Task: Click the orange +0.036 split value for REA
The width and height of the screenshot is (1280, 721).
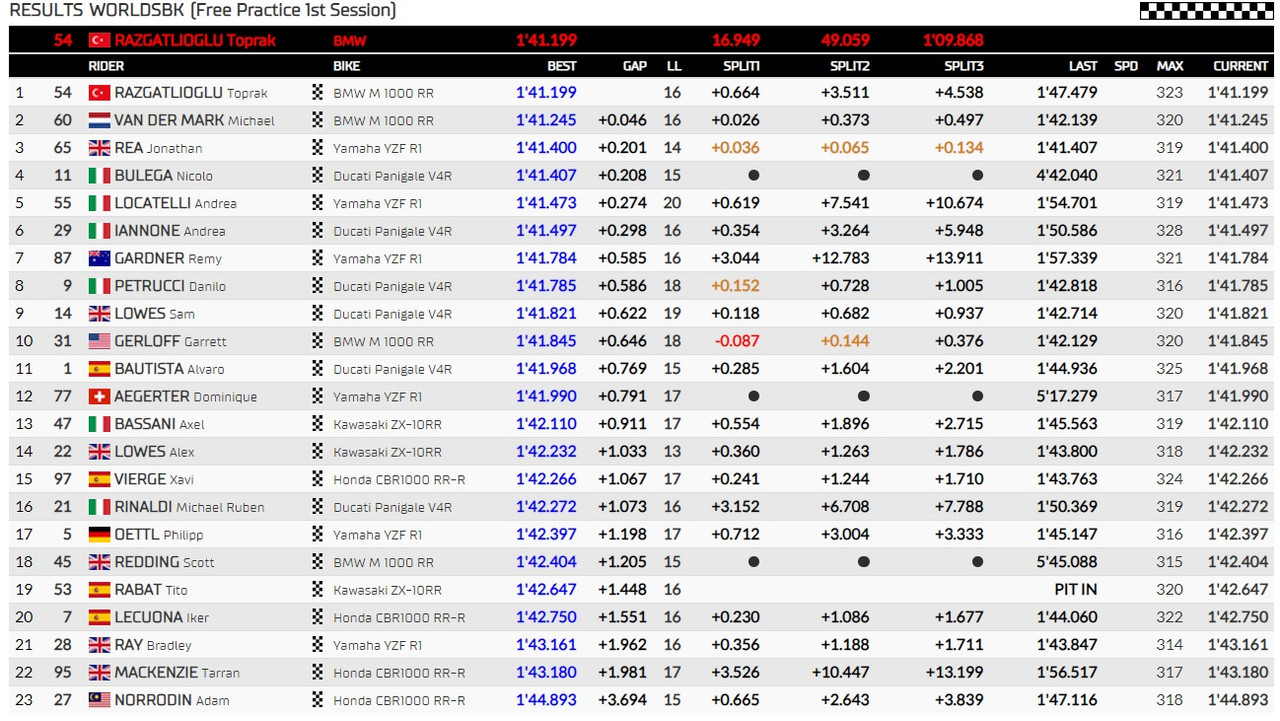Action: click(736, 148)
